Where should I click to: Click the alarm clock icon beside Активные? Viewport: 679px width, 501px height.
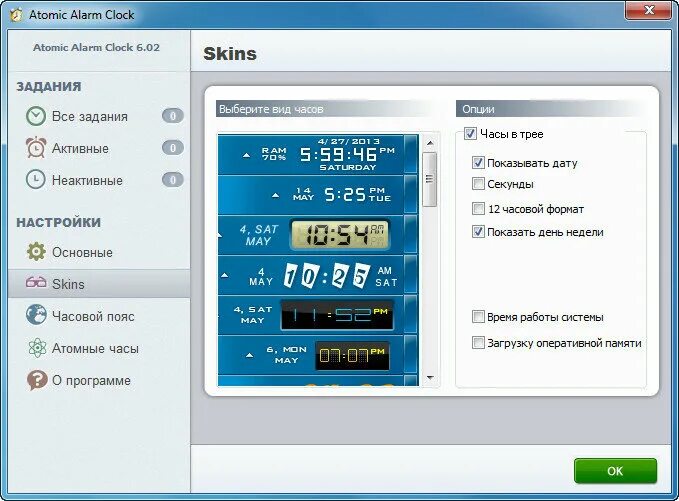(x=36, y=148)
